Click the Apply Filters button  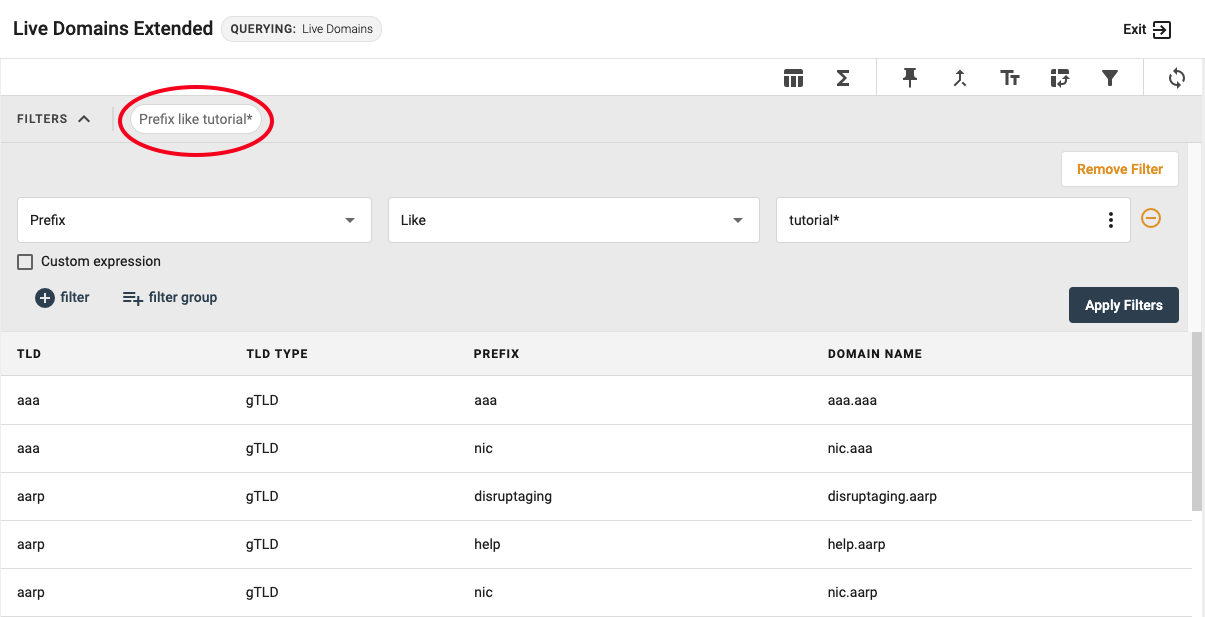[1123, 305]
